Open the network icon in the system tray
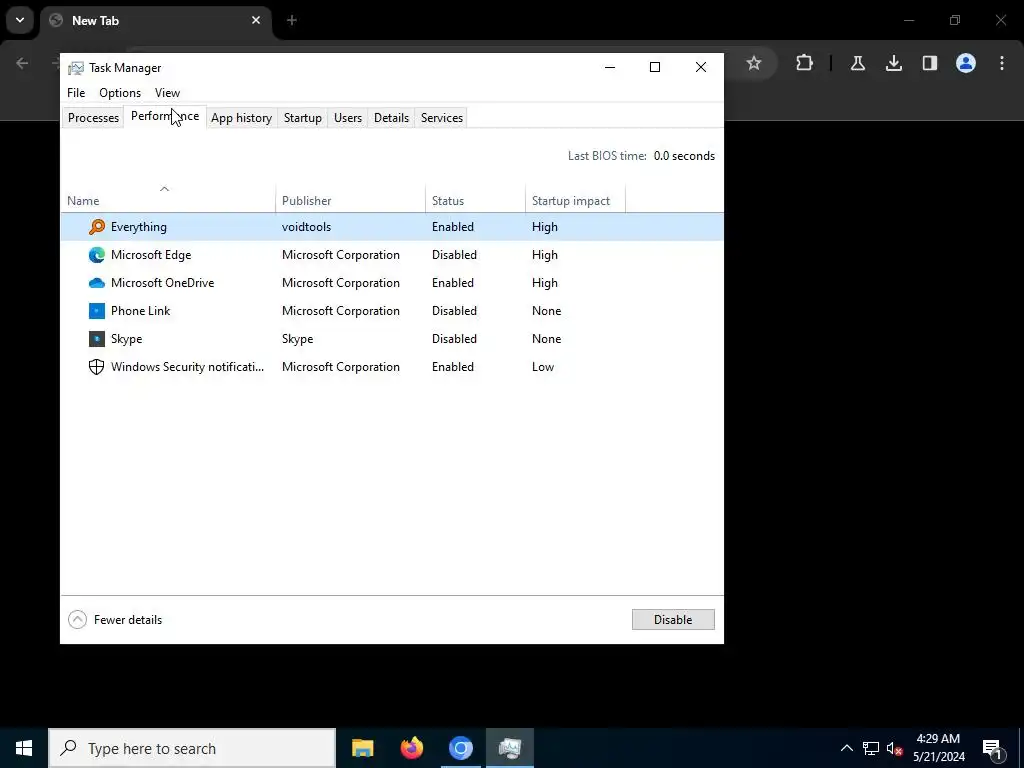Image resolution: width=1024 pixels, height=768 pixels. point(871,748)
